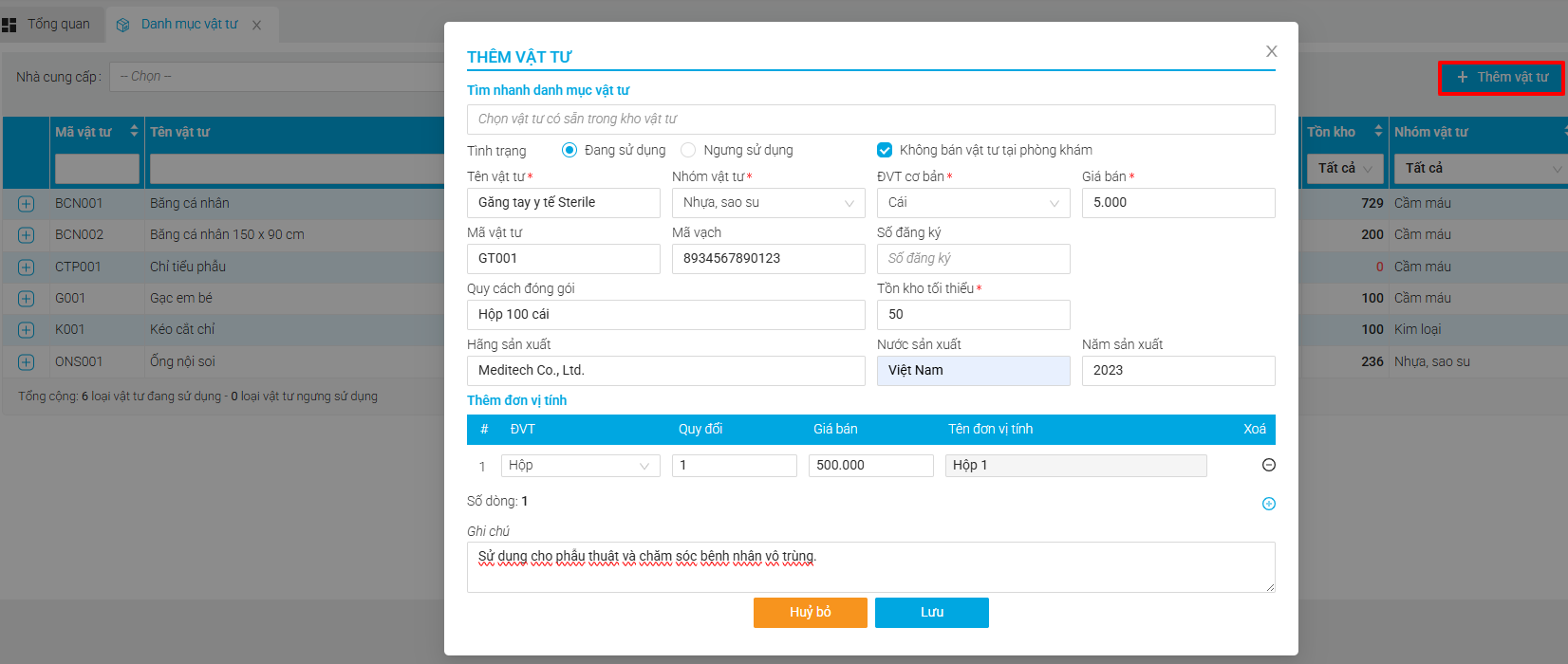
Task: Open the ĐVT cơ bản dropdown
Action: tap(974, 203)
